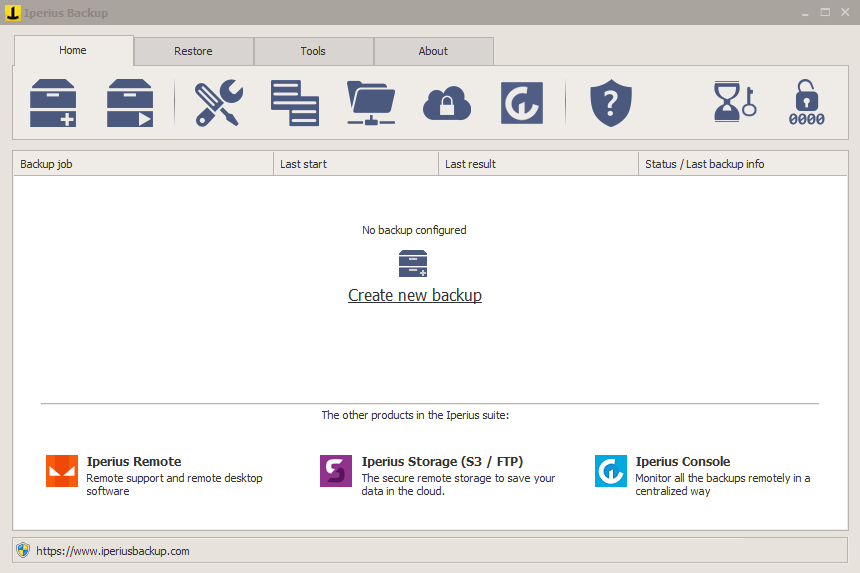860x573 pixels.
Task: Run backup job toolbar icon
Action: tap(129, 103)
